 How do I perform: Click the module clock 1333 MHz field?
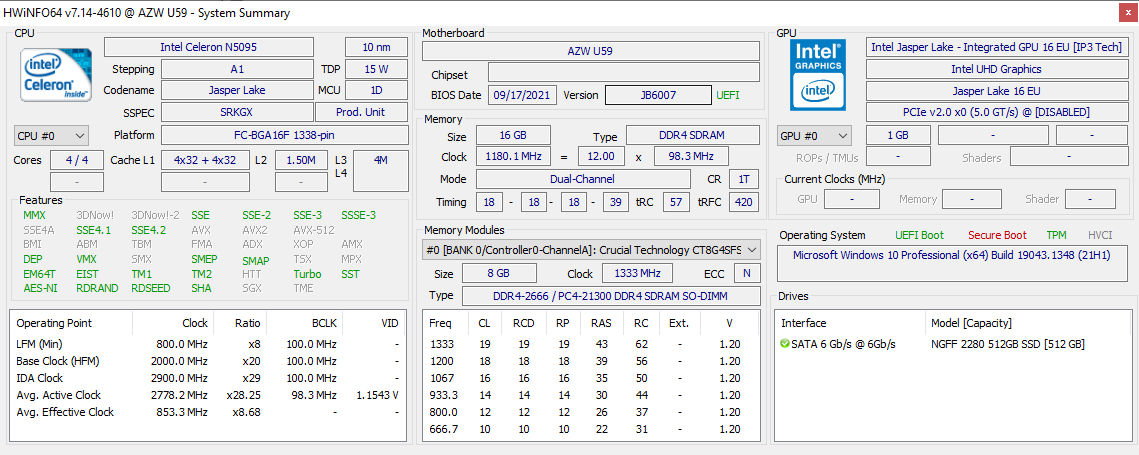tap(637, 273)
